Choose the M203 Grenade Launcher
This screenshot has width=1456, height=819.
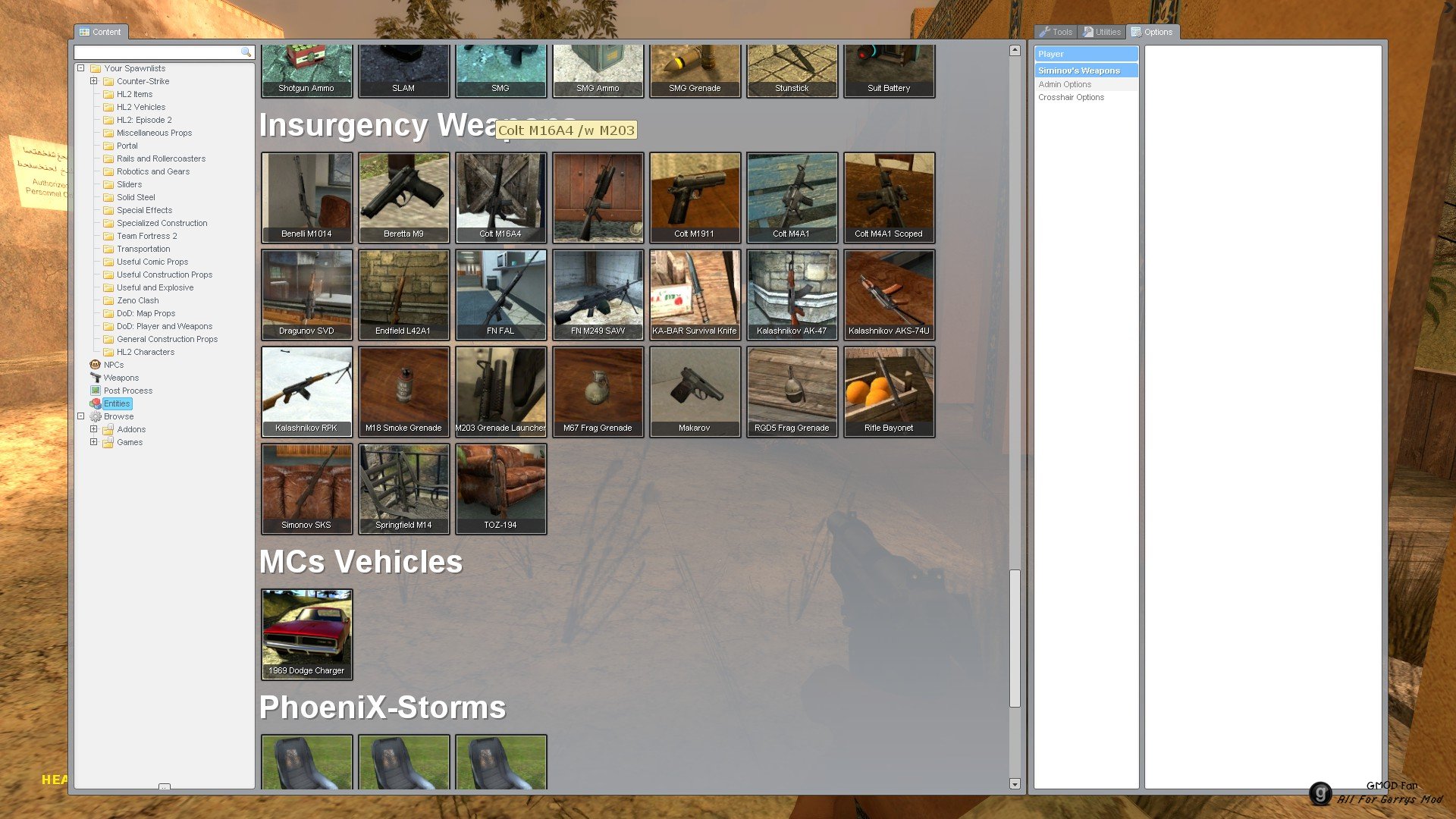pos(500,391)
